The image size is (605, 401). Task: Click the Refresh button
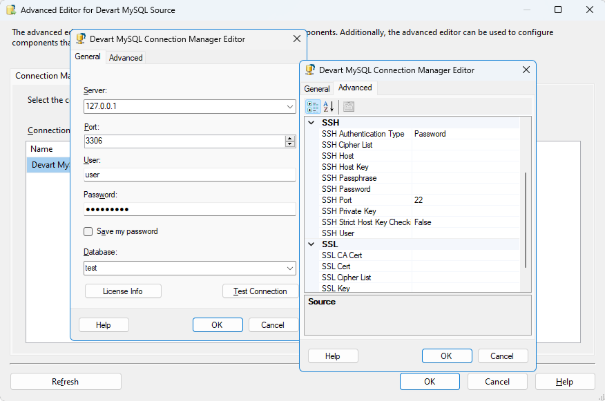click(x=65, y=381)
